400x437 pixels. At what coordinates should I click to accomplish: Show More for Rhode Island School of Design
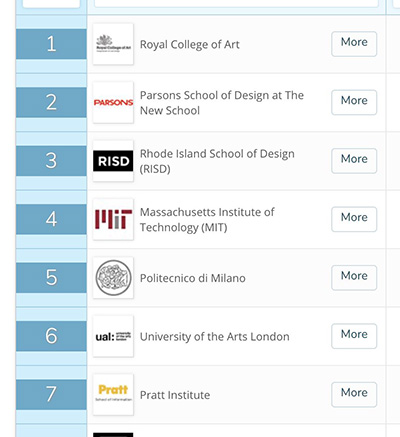354,161
